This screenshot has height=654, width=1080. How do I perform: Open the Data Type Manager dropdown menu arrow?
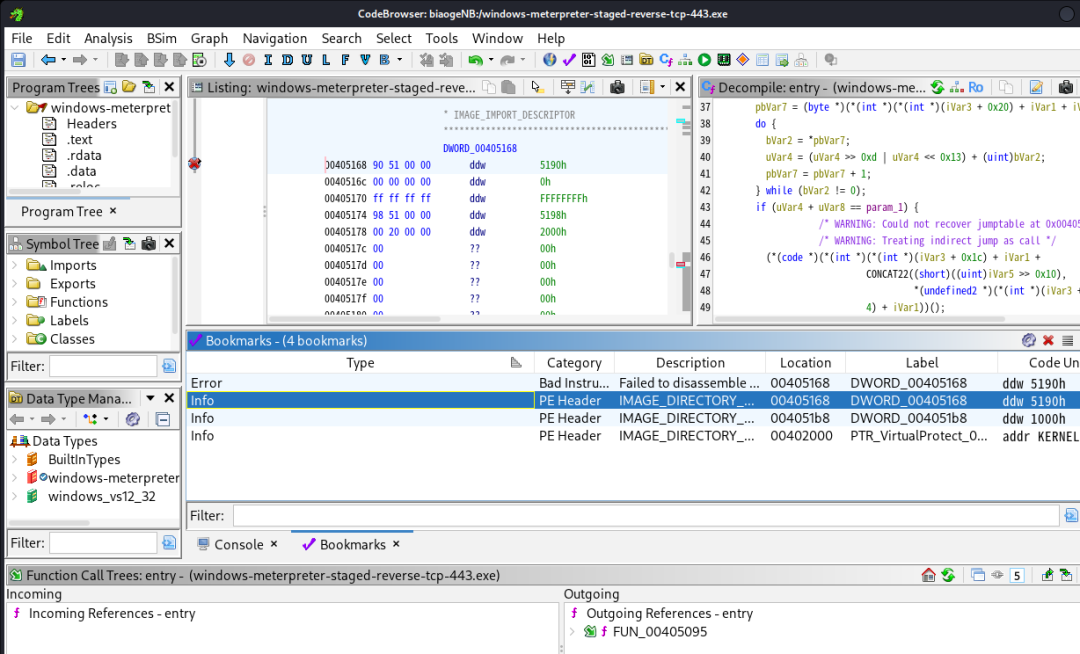[149, 398]
